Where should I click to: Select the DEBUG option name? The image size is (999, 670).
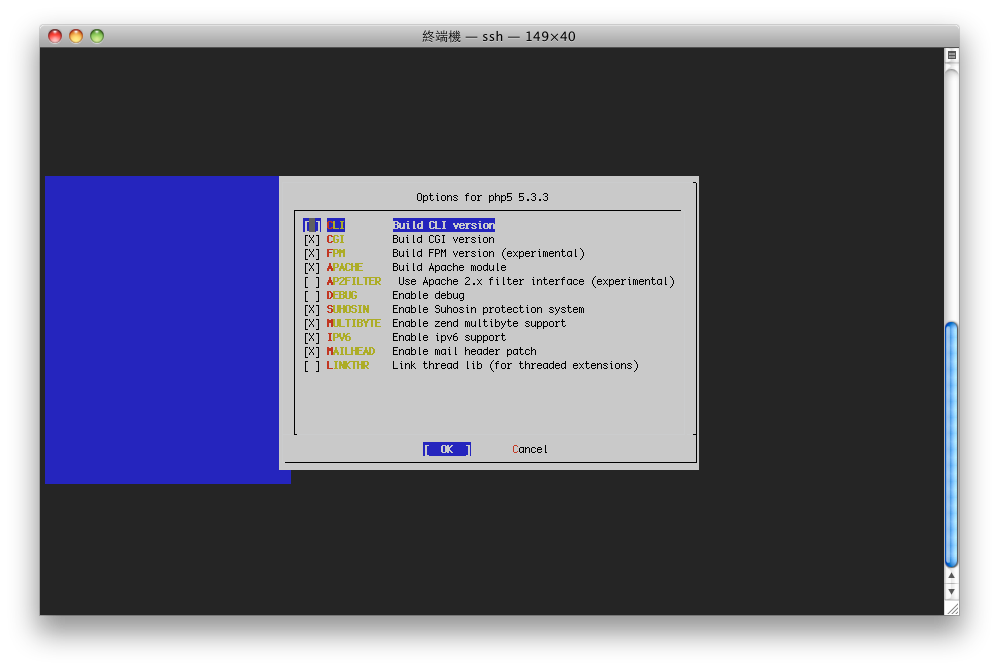341,296
